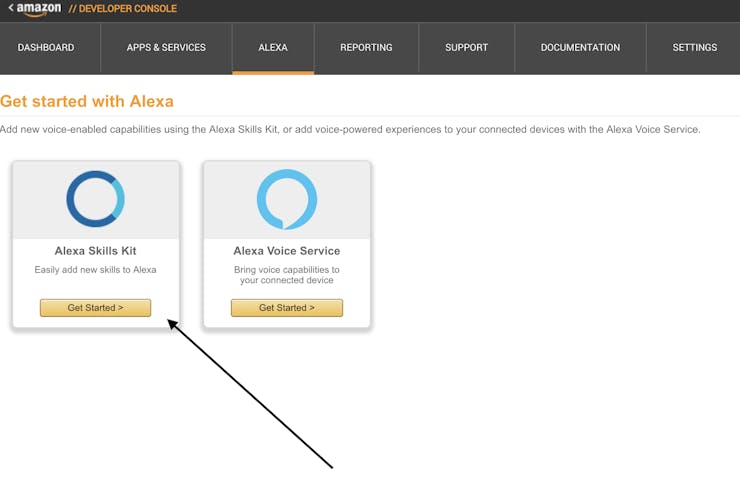Click the Alexa Voice Service card title

coord(286,251)
